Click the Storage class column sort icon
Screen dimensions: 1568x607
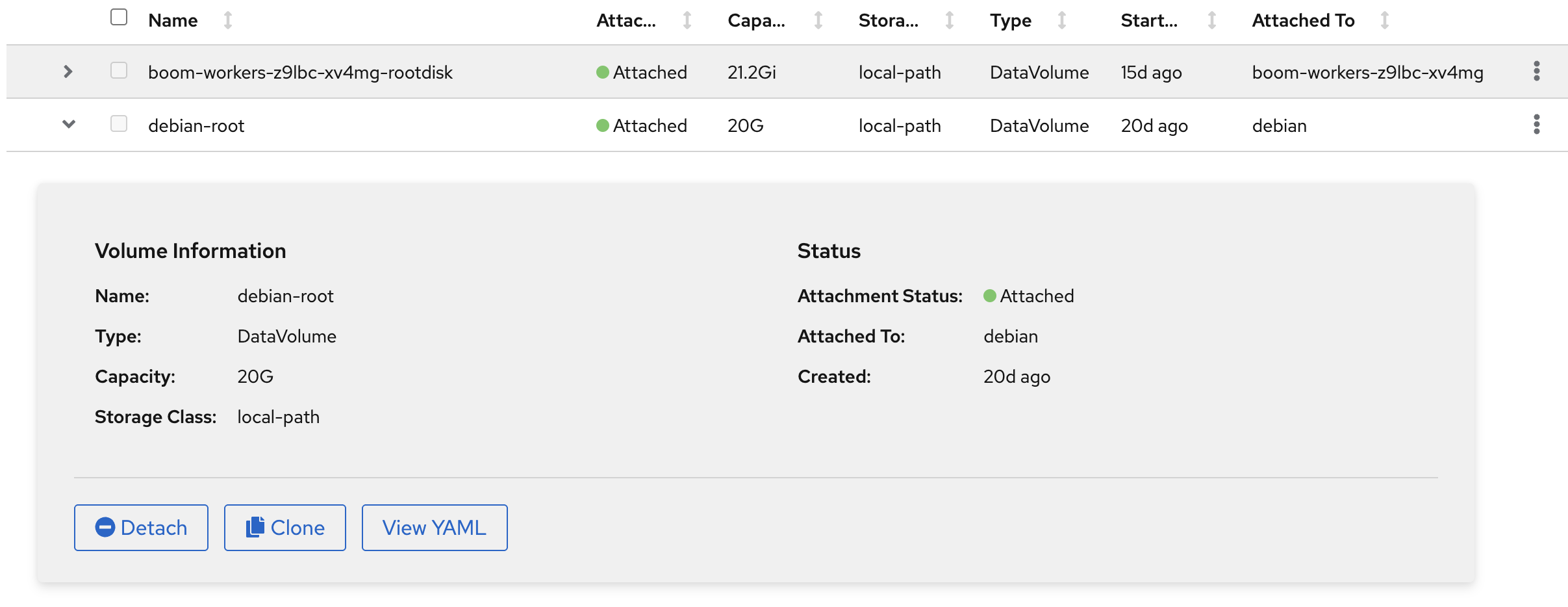coord(949,21)
